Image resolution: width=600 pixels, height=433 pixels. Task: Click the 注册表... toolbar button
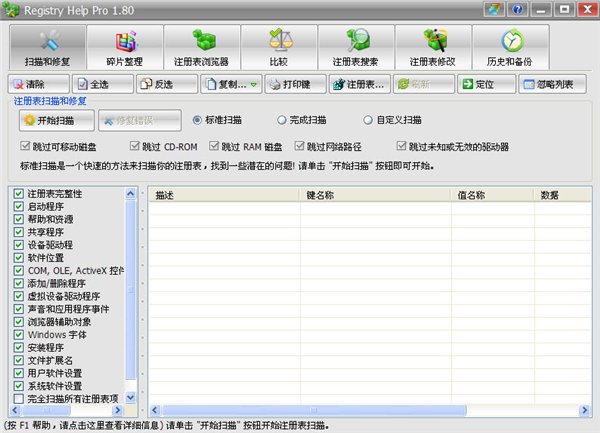pyautogui.click(x=360, y=84)
